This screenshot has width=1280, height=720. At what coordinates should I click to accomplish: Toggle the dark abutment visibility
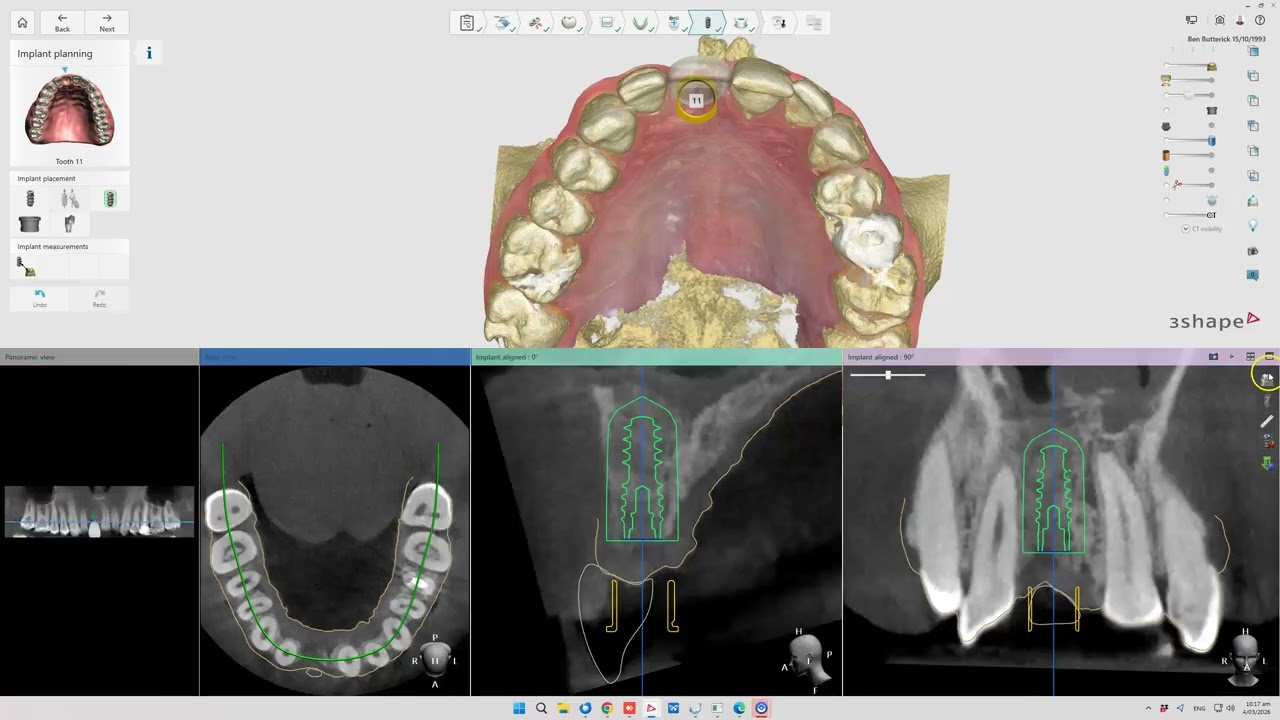click(x=1165, y=125)
